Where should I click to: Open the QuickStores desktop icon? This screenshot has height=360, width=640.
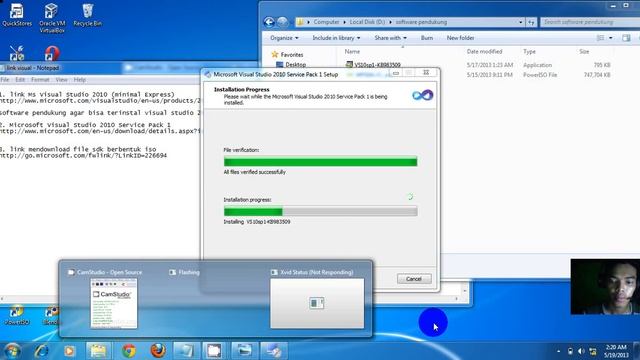tap(17, 15)
